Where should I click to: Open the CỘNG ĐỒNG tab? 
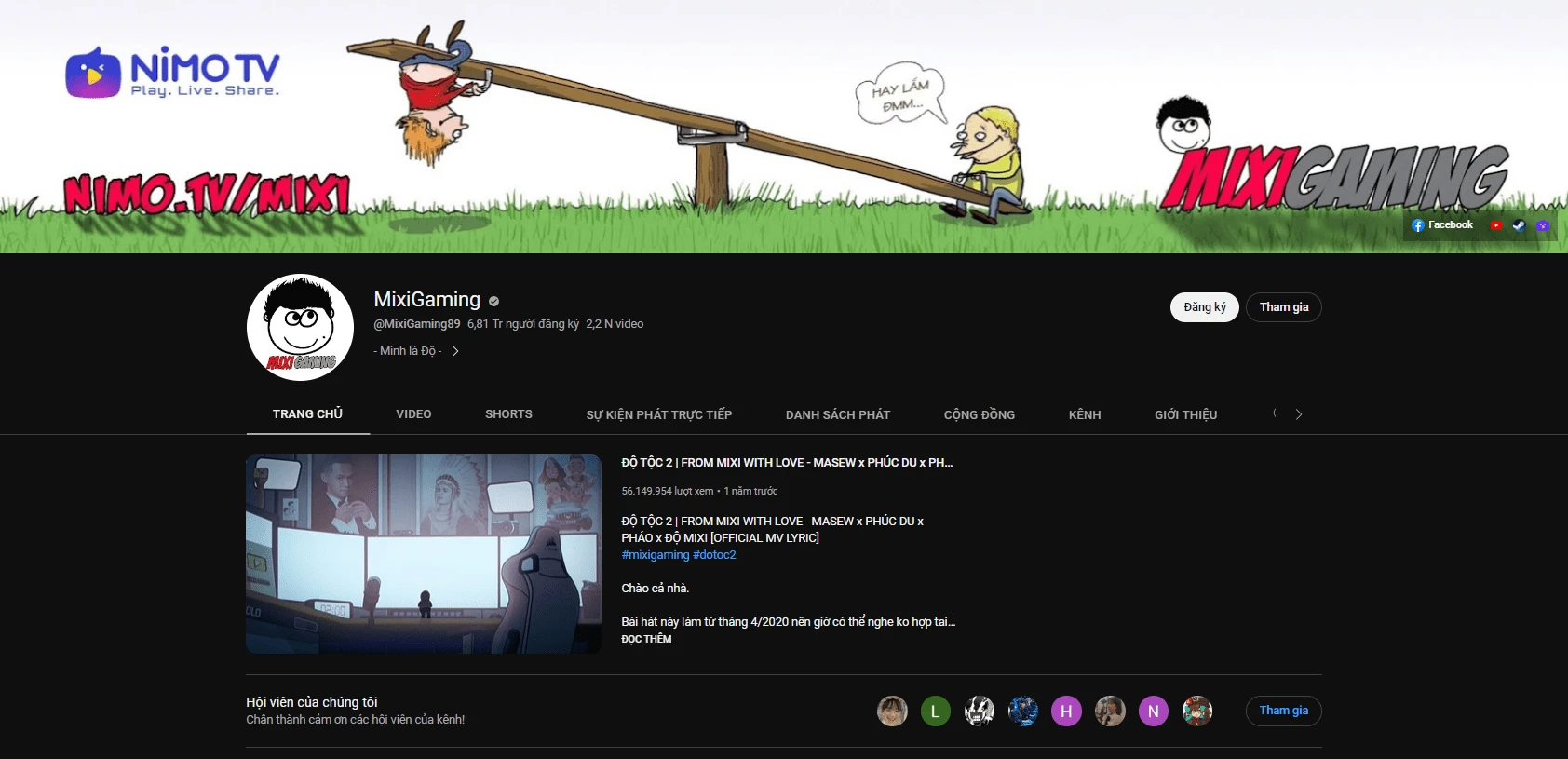(980, 414)
